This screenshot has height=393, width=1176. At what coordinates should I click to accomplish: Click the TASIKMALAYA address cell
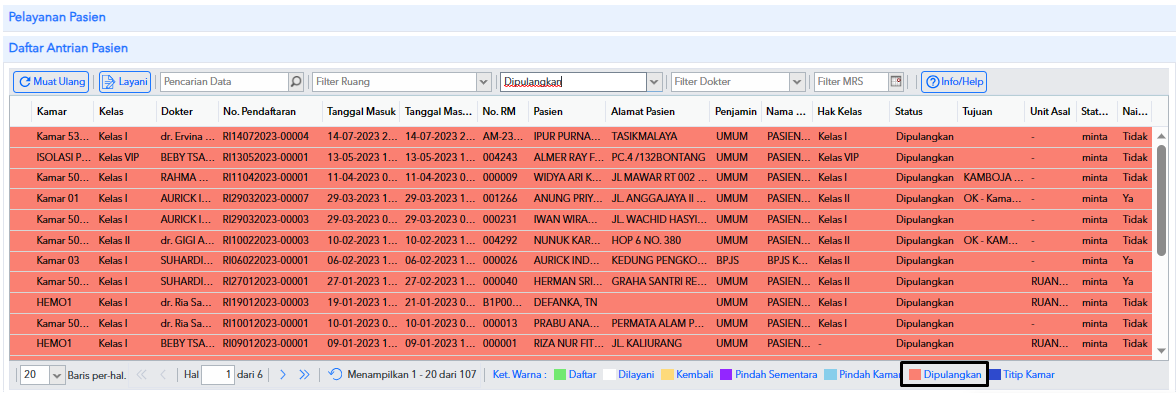click(x=644, y=137)
